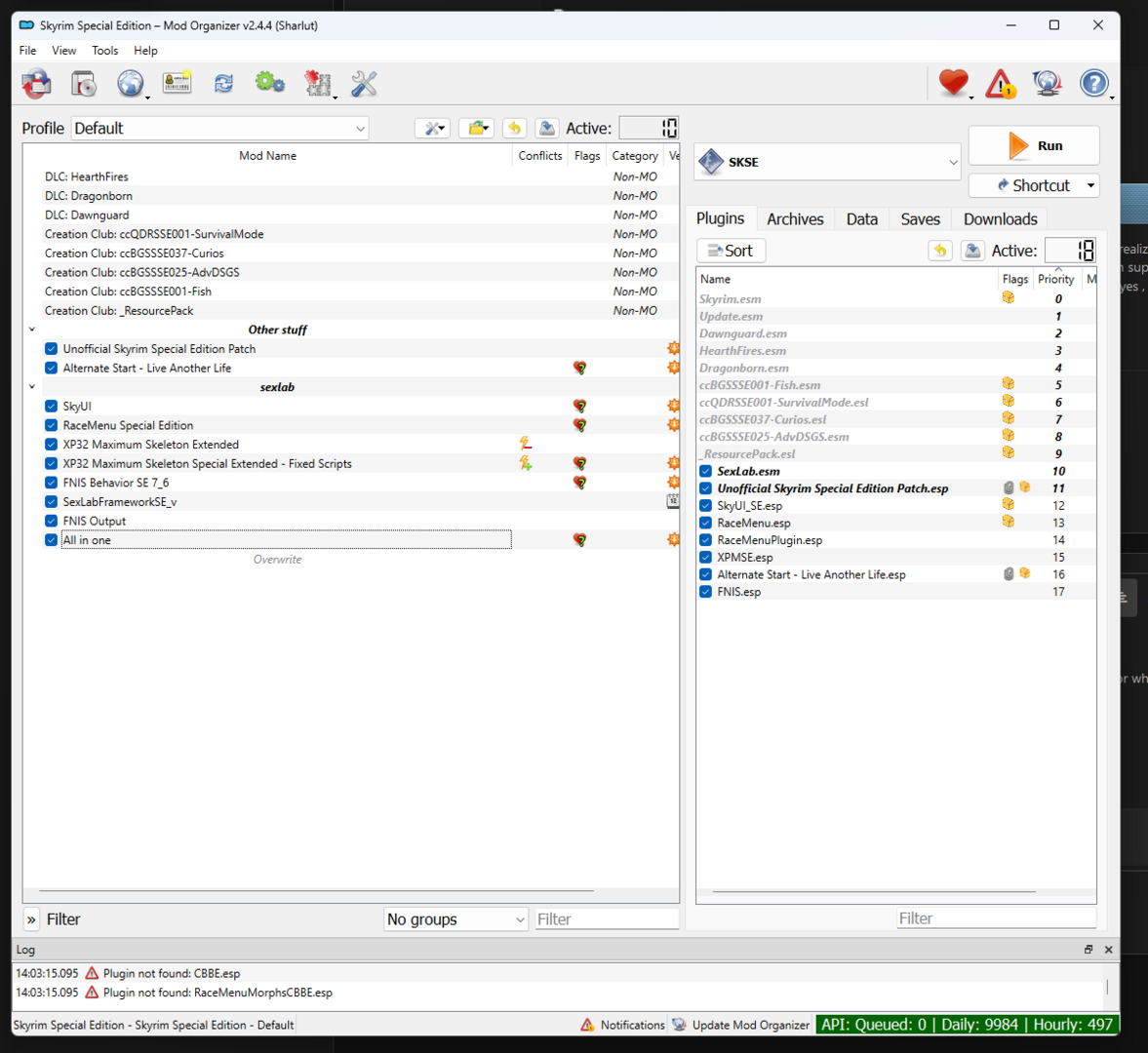Click the heart flag on All in one row
Image resolution: width=1148 pixels, height=1053 pixels.
580,540
